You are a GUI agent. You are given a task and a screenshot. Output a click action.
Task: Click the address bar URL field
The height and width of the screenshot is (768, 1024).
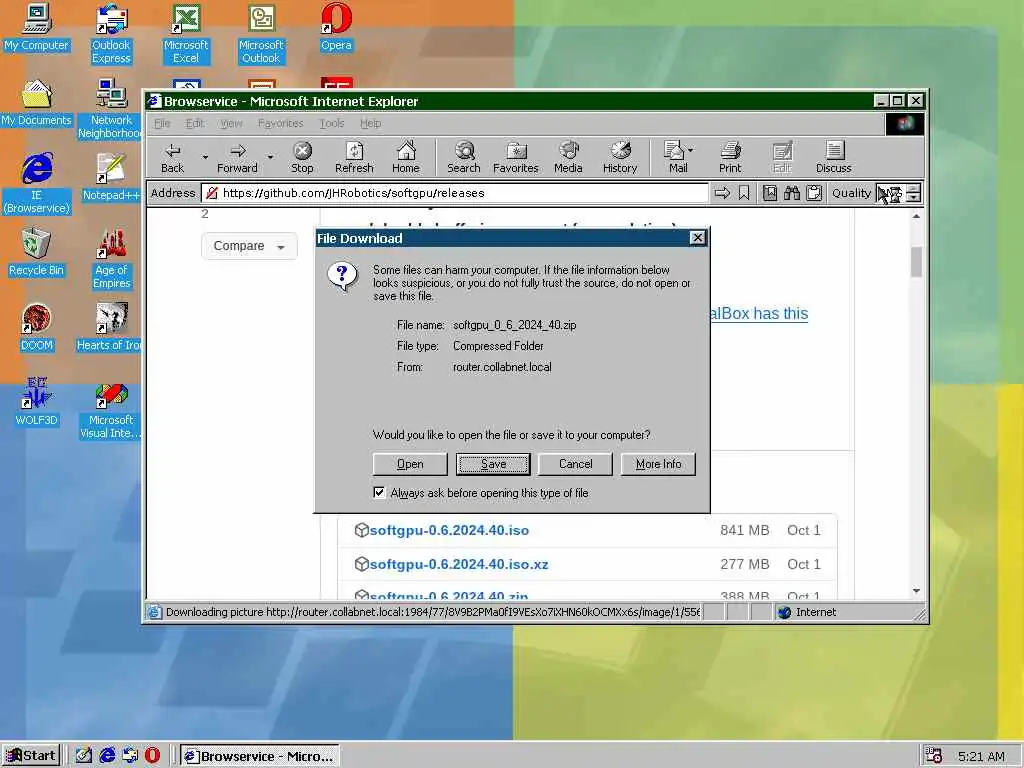455,193
